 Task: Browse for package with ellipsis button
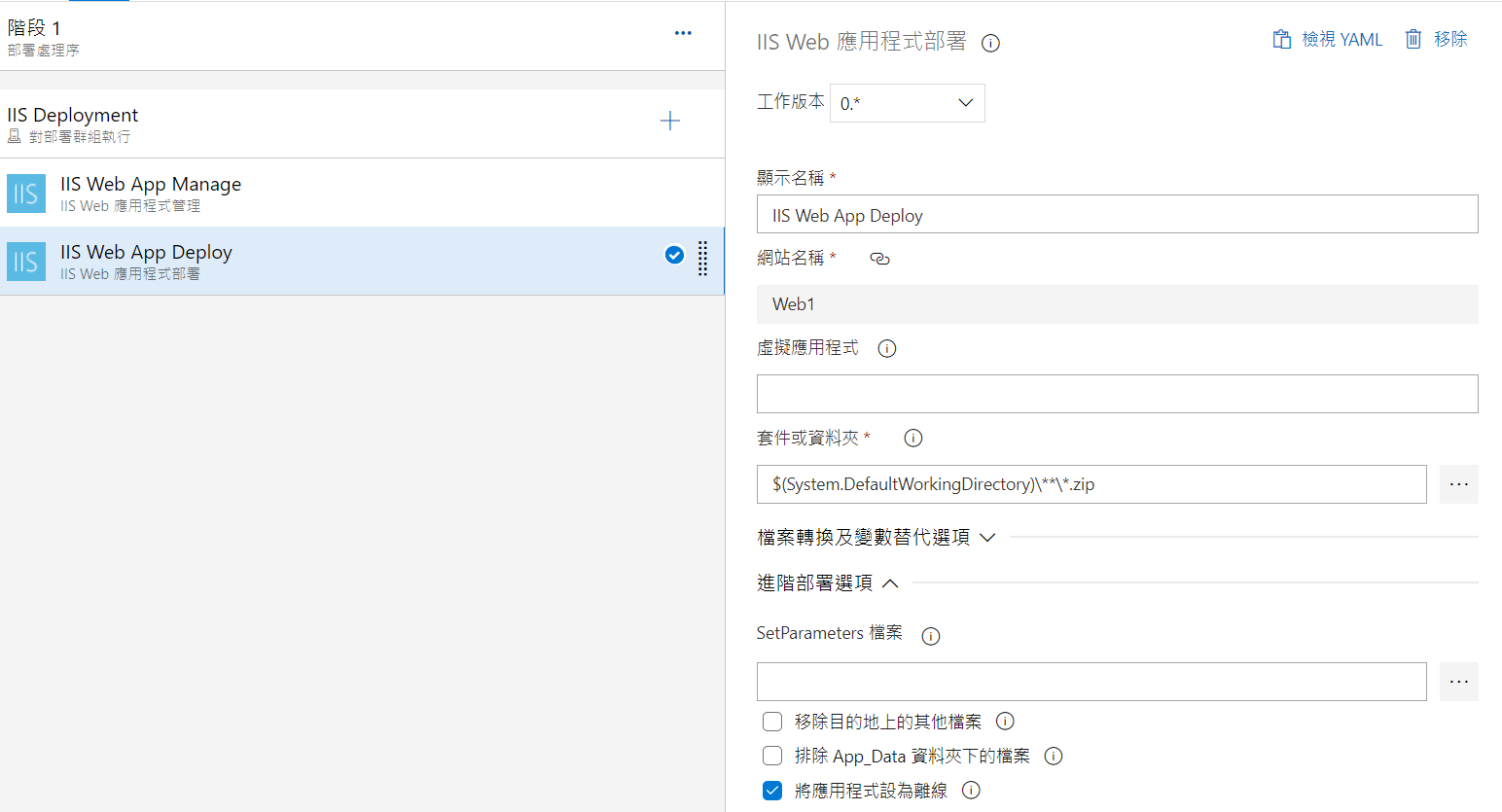[1458, 484]
